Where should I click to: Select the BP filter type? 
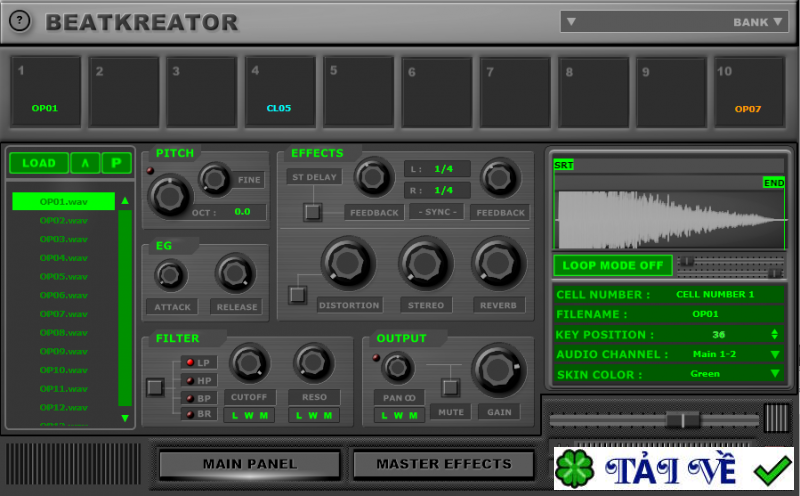coord(198,398)
